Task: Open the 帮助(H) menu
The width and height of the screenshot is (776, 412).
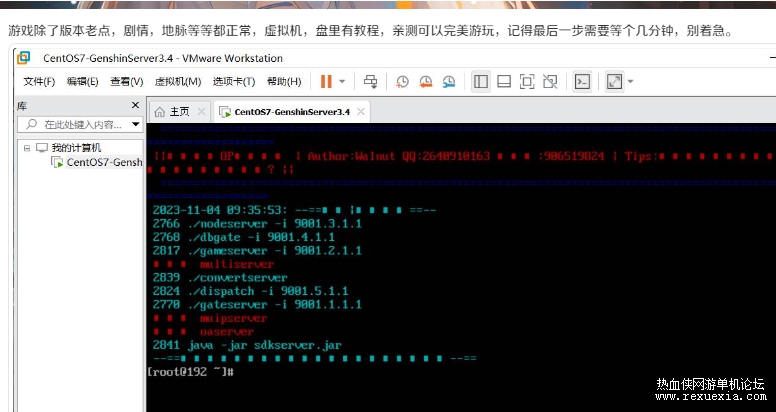Action: tap(284, 81)
